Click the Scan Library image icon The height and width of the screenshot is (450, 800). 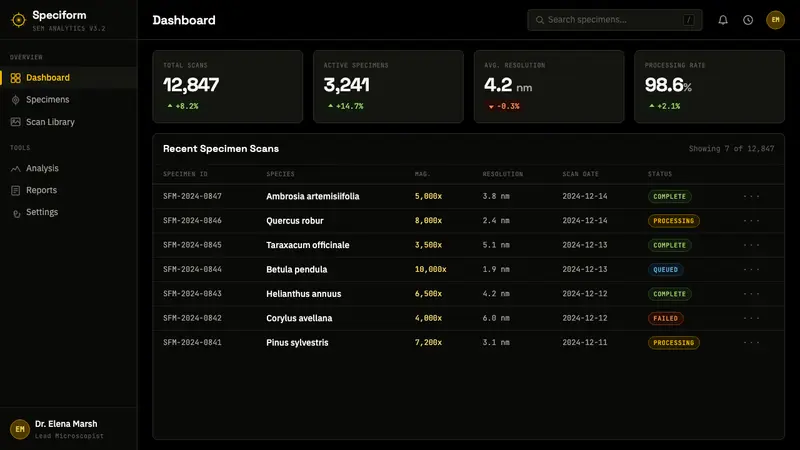(x=16, y=122)
